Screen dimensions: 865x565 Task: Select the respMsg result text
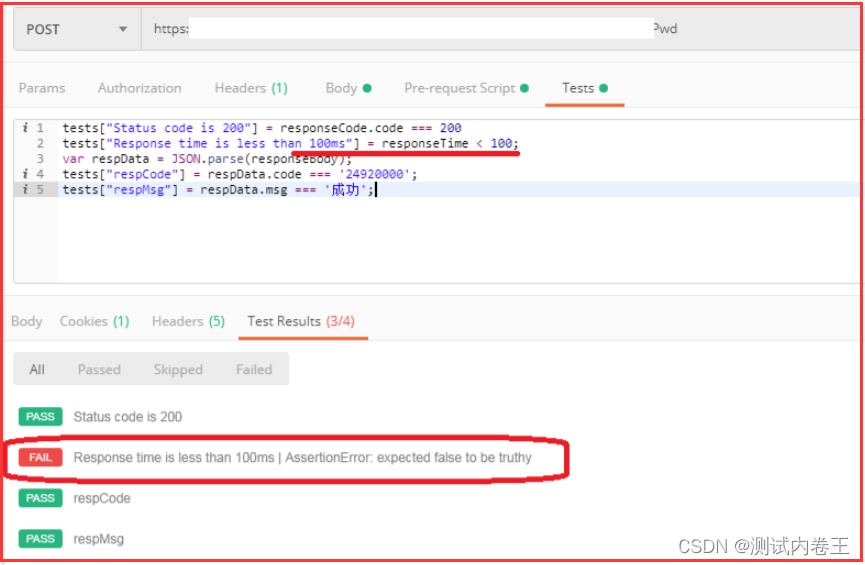point(98,539)
